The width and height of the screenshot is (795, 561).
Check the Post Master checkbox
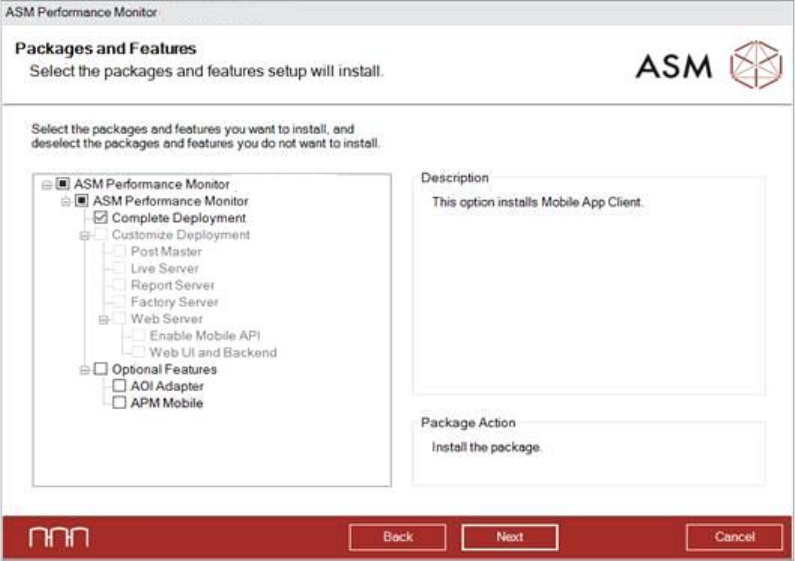tap(119, 251)
